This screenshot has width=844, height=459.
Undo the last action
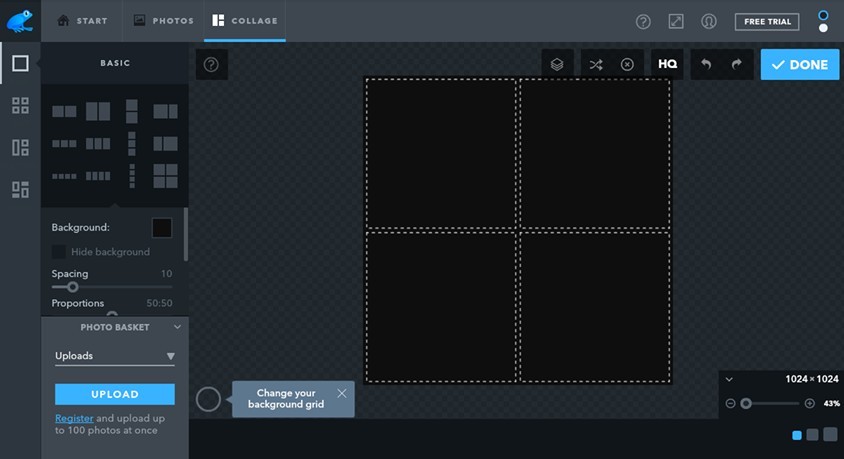706,65
